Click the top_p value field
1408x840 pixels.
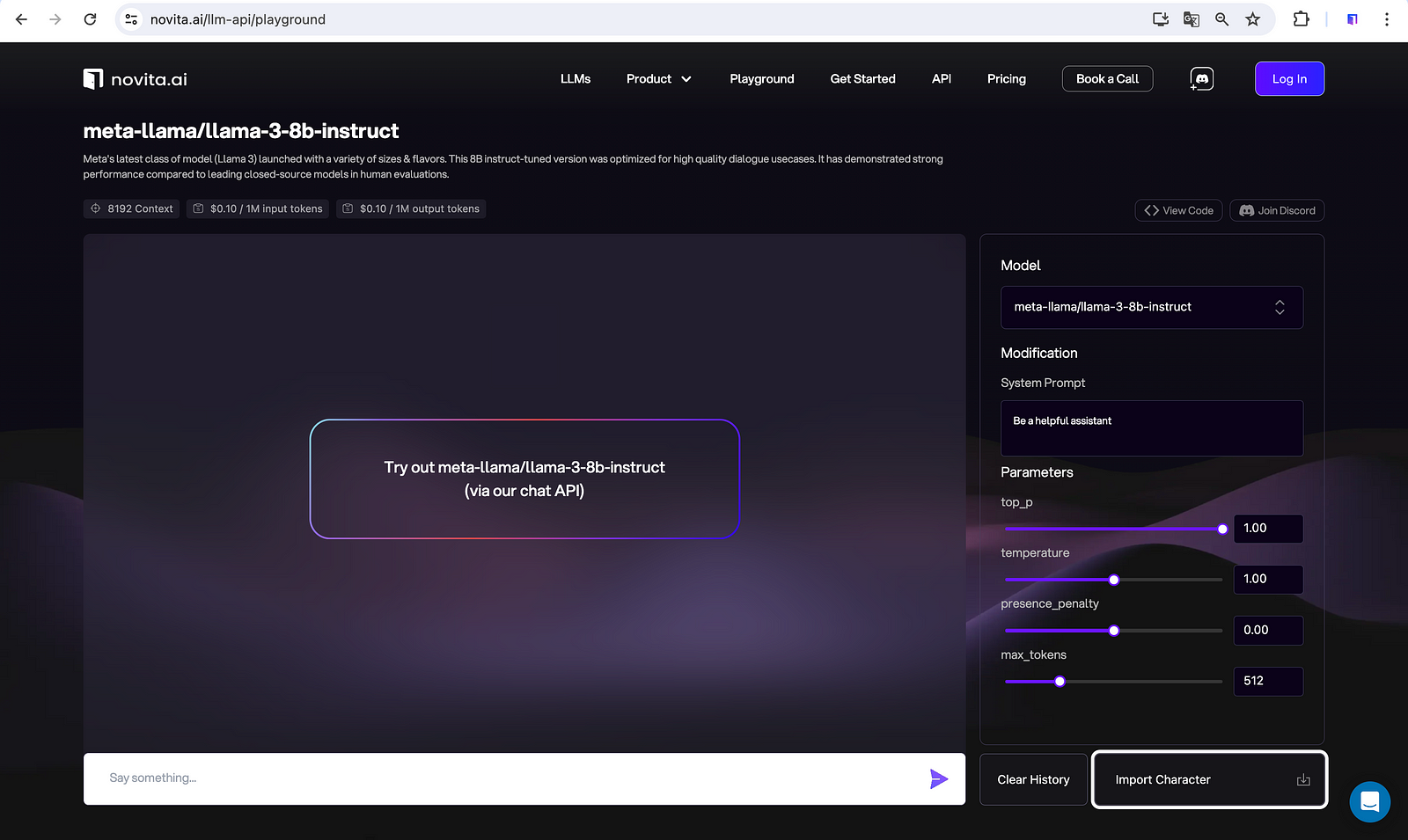click(x=1268, y=529)
